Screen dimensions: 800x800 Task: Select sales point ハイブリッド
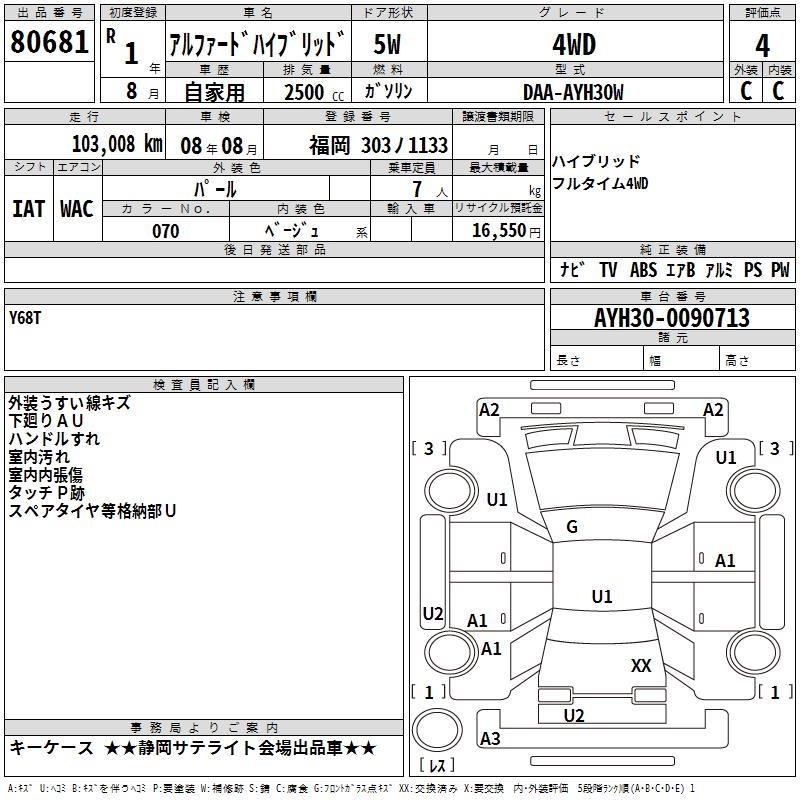596,161
